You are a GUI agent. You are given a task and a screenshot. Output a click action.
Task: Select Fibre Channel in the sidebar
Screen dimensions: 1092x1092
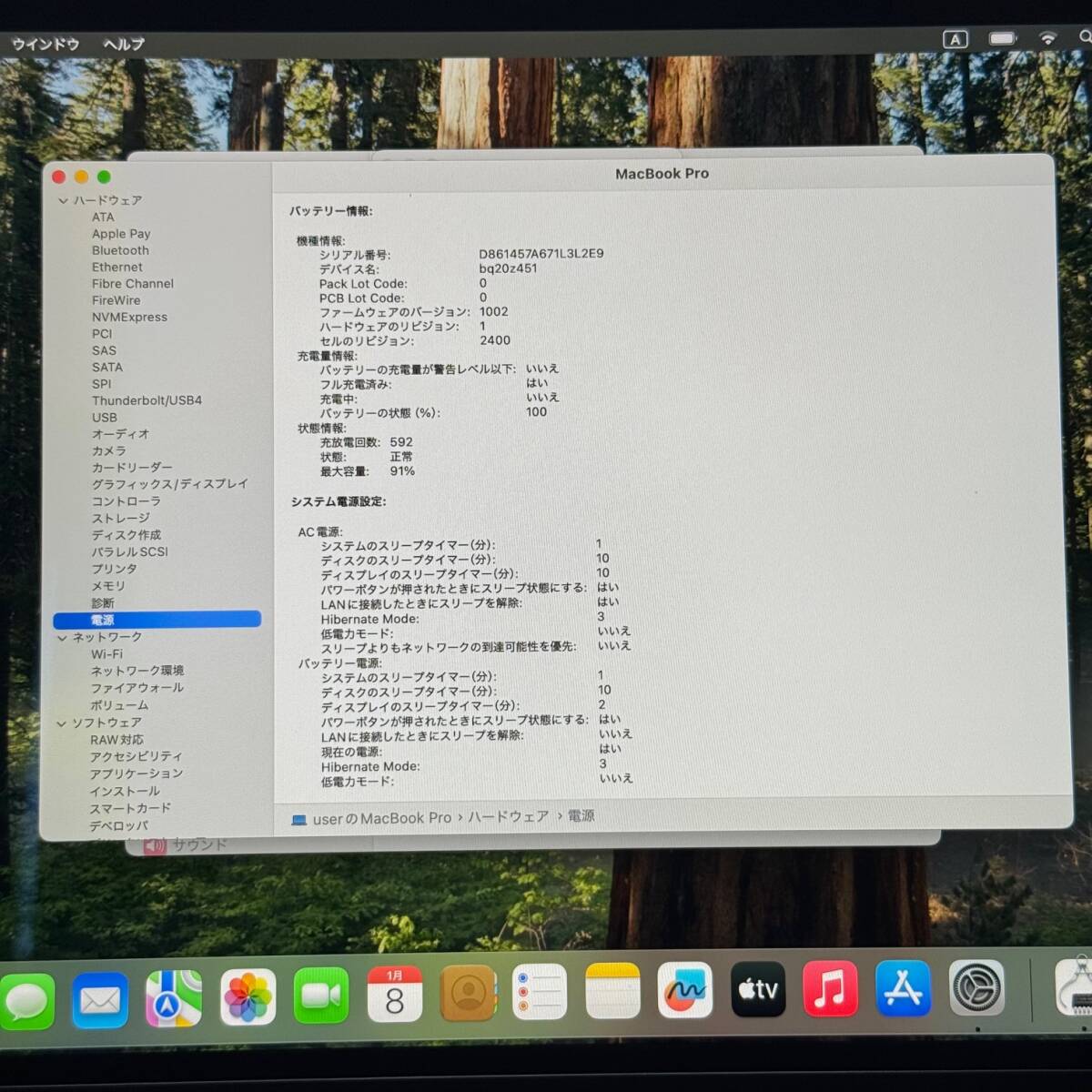coord(133,284)
